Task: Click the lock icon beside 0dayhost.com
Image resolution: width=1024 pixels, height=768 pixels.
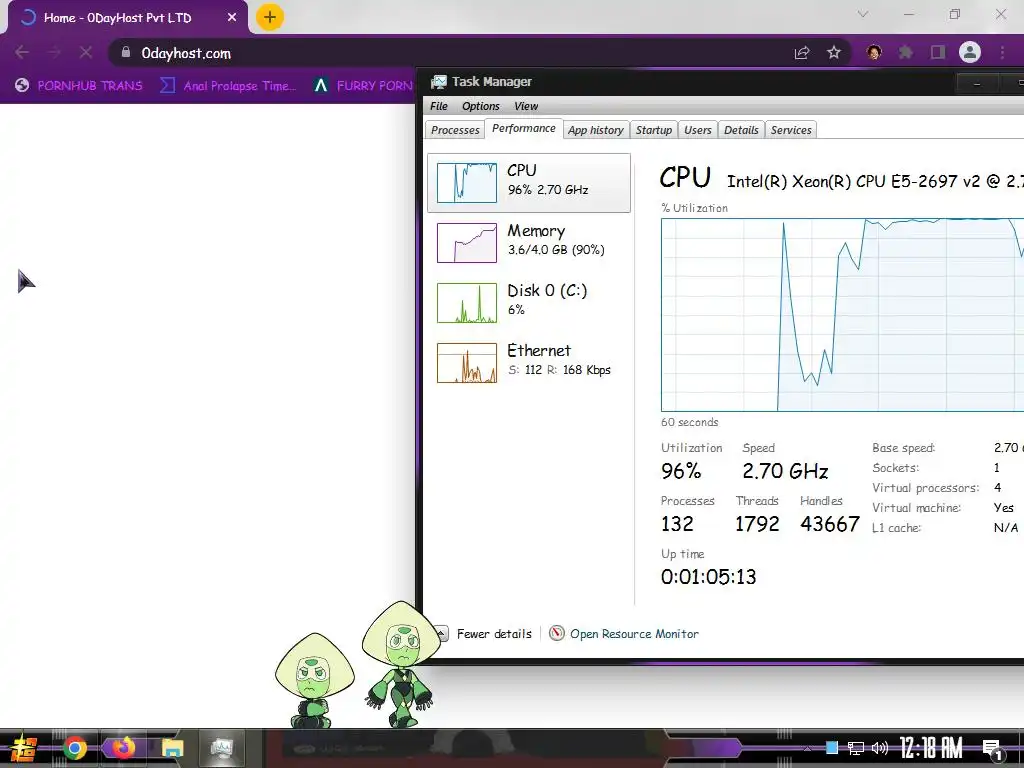Action: pos(126,52)
